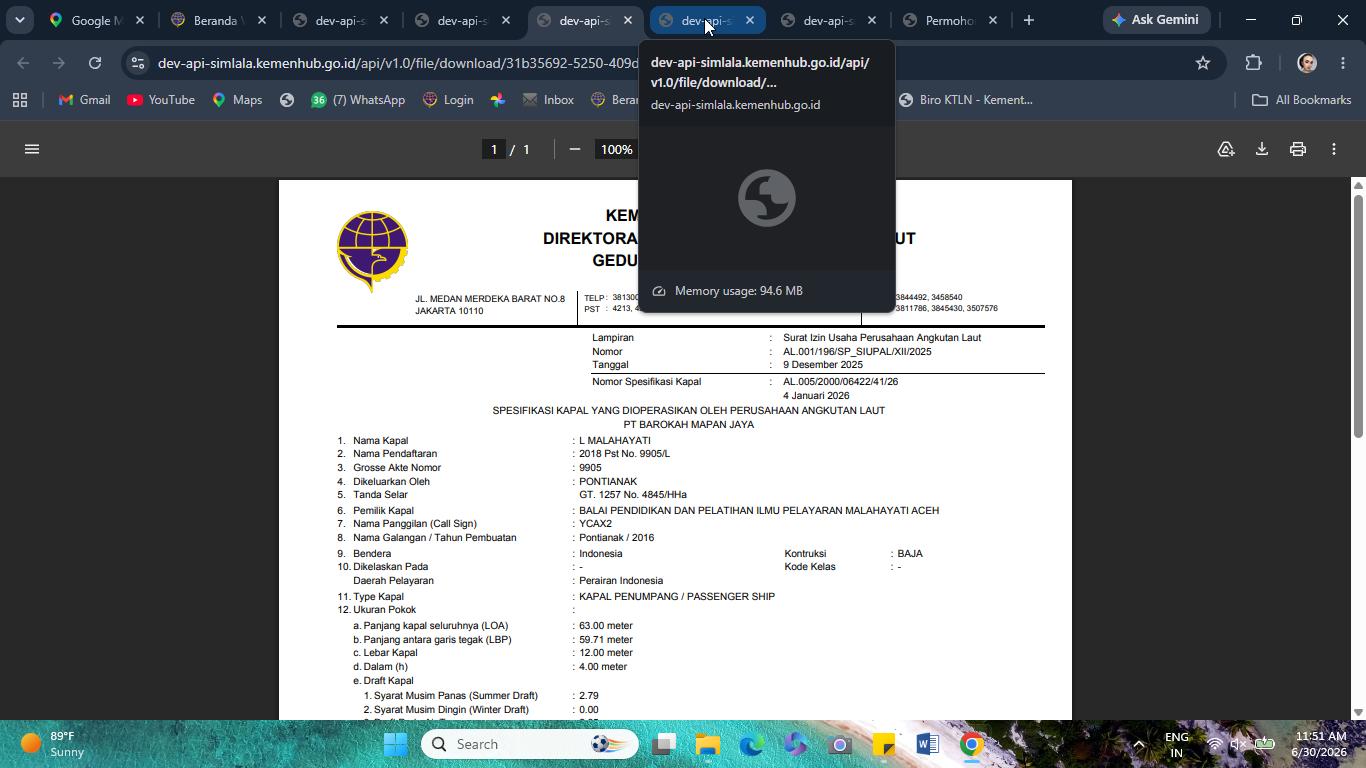Print the PDF document
Screen dimensions: 1366x768
click(1297, 149)
